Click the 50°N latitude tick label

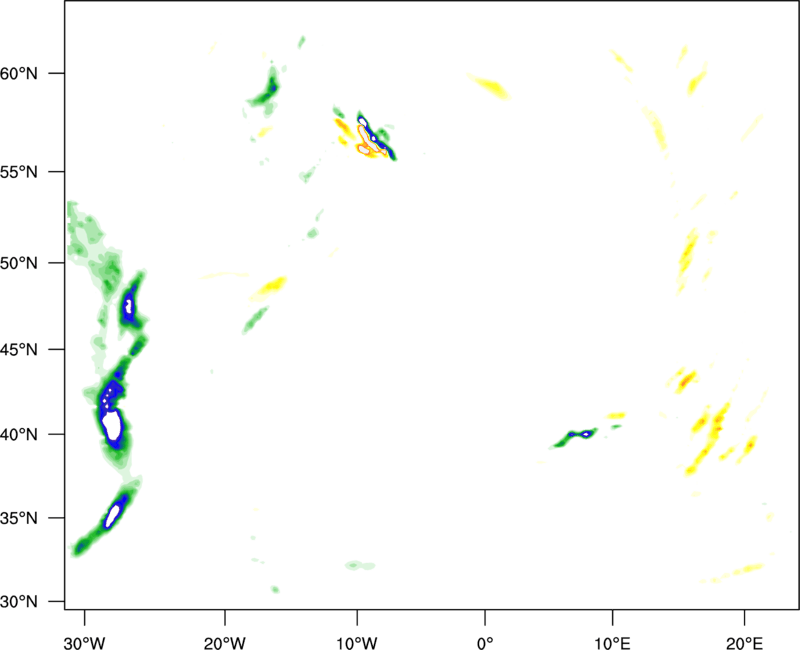pyautogui.click(x=19, y=263)
